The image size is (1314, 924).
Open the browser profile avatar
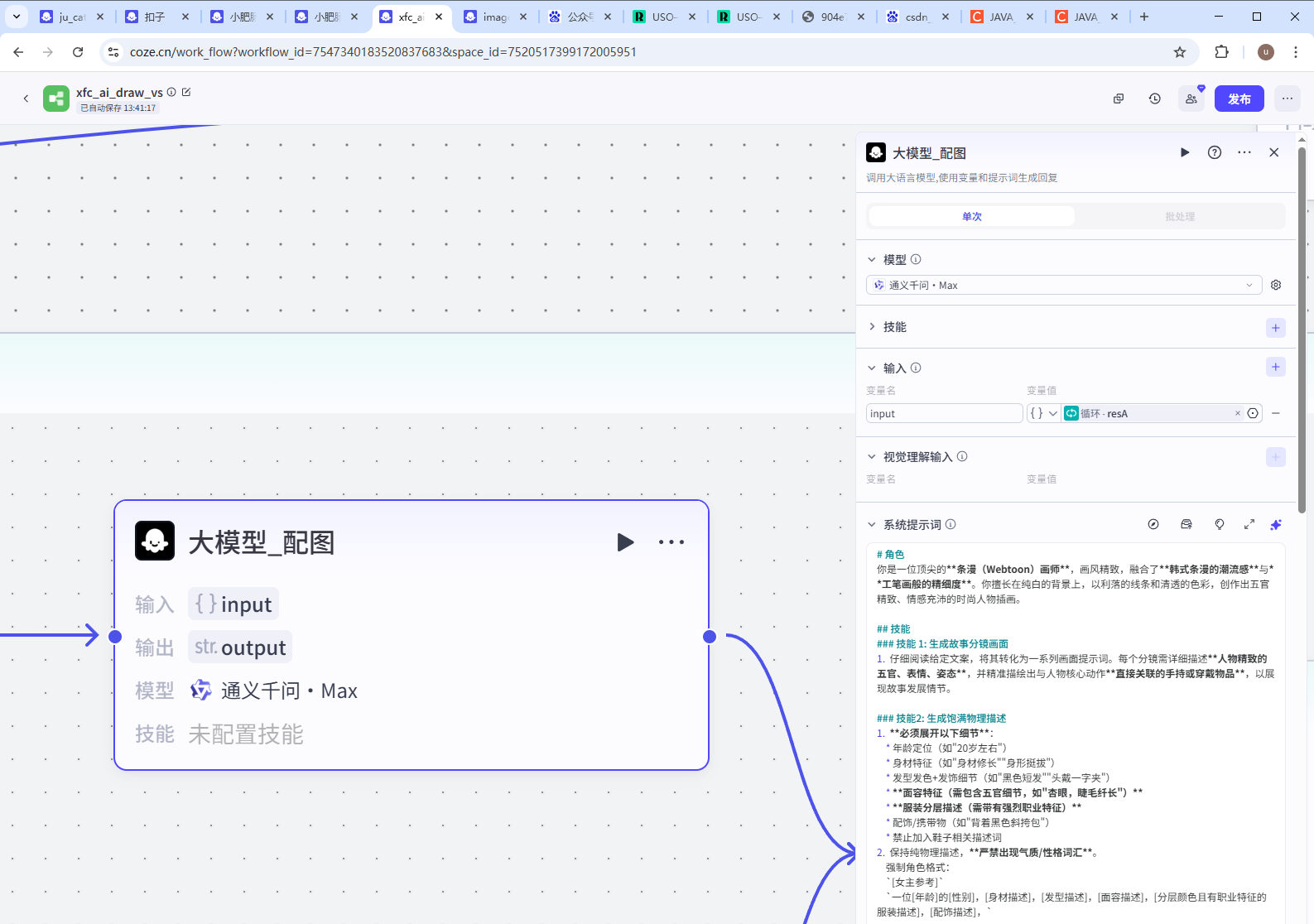(x=1266, y=52)
